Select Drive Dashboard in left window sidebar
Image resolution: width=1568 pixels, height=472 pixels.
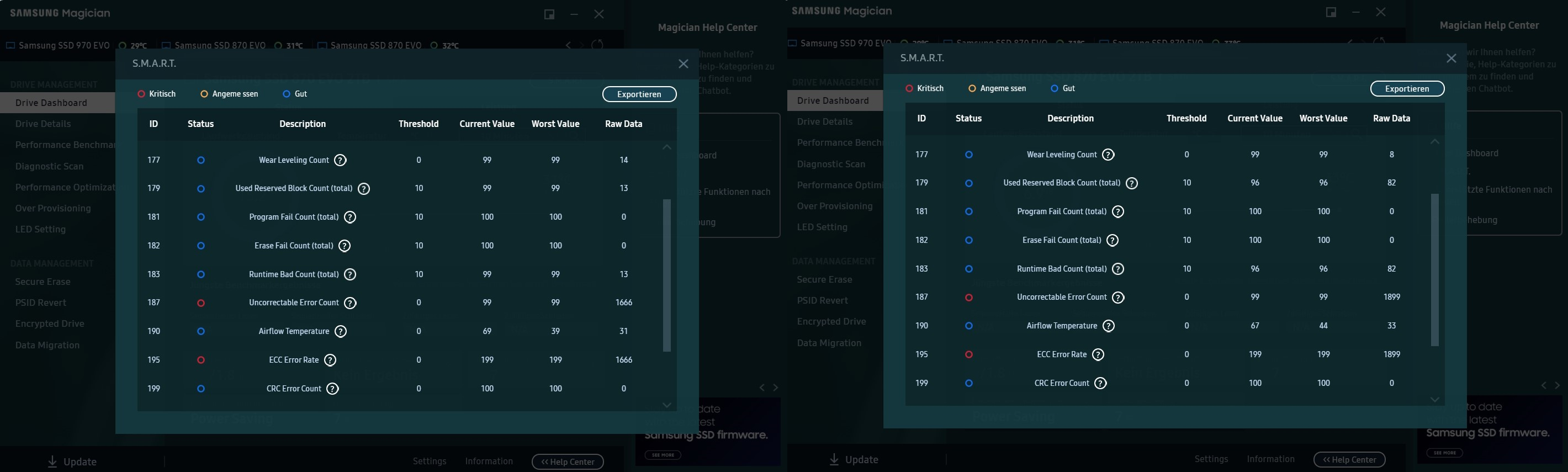[x=58, y=103]
